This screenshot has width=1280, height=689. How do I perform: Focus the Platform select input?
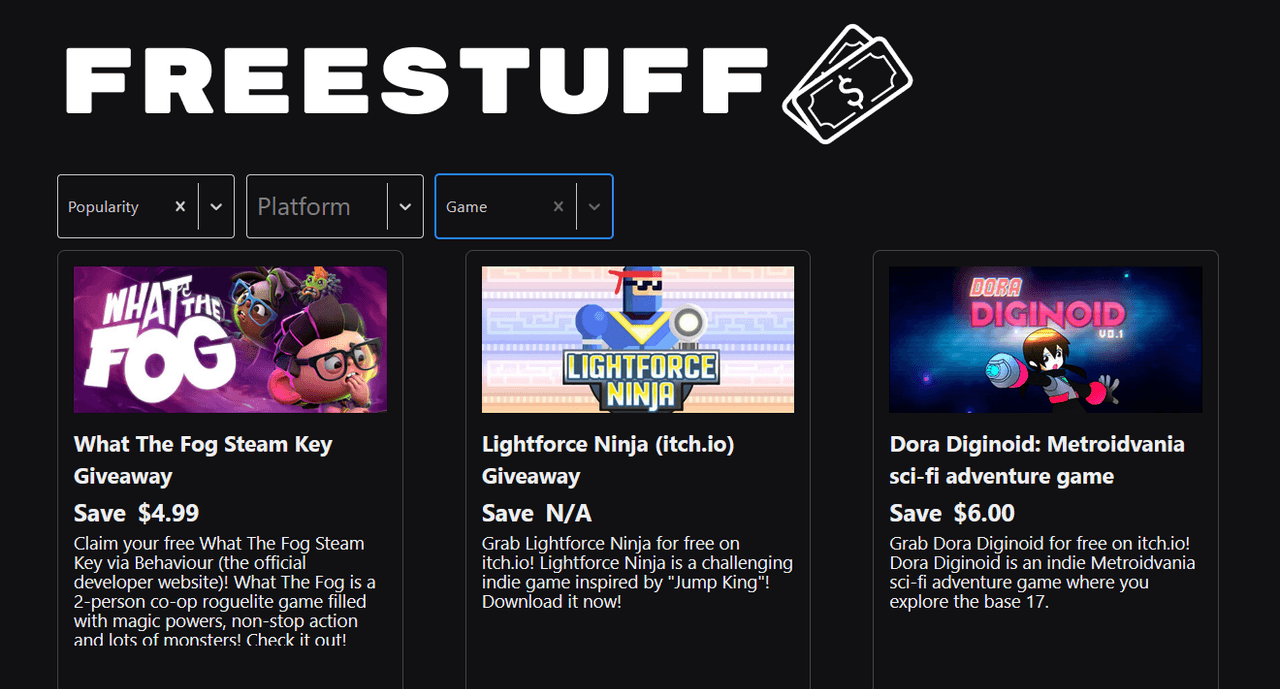click(x=317, y=206)
